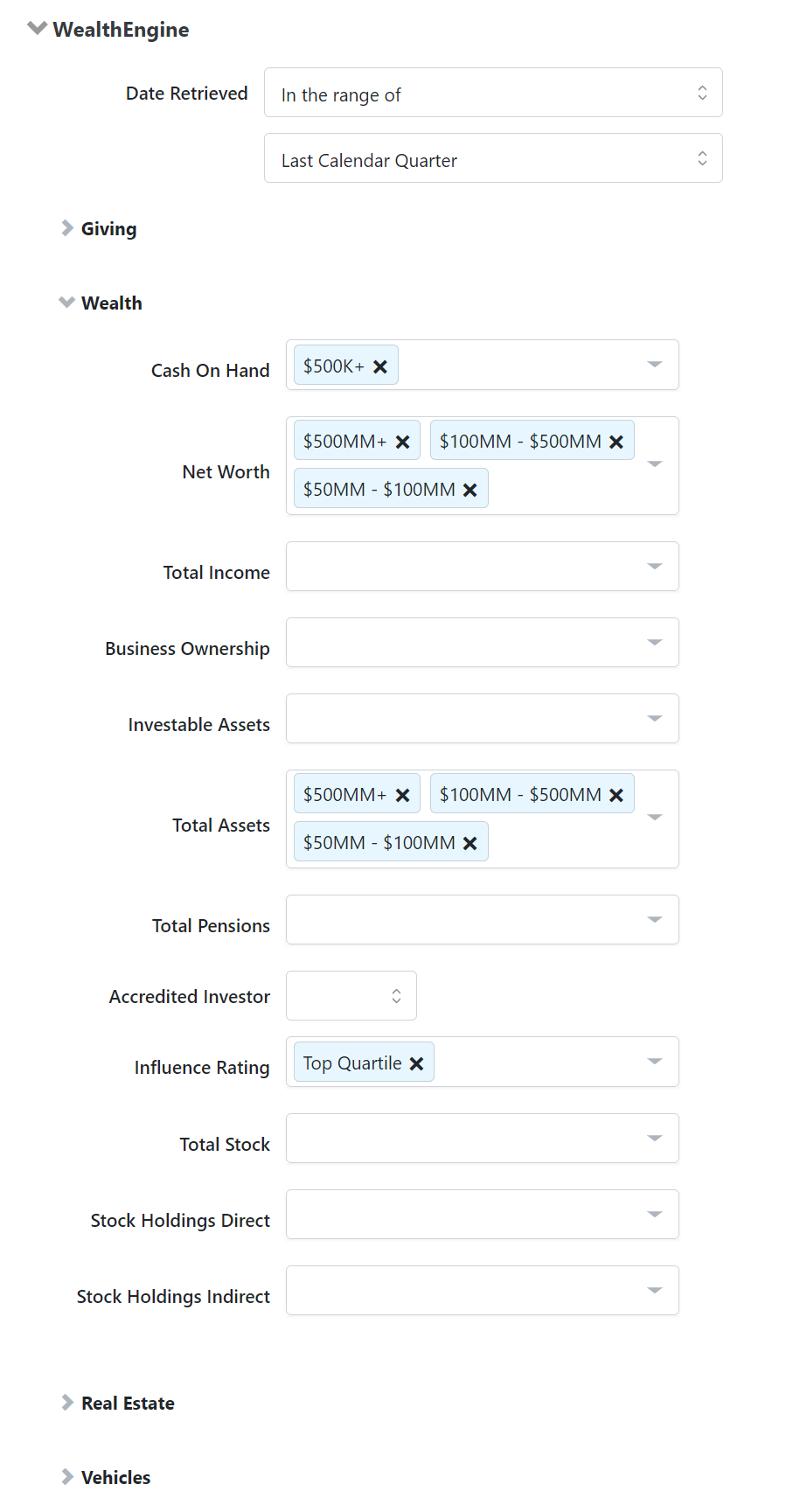Collapse the Wealth section
This screenshot has width=786, height=1512.
tap(67, 302)
